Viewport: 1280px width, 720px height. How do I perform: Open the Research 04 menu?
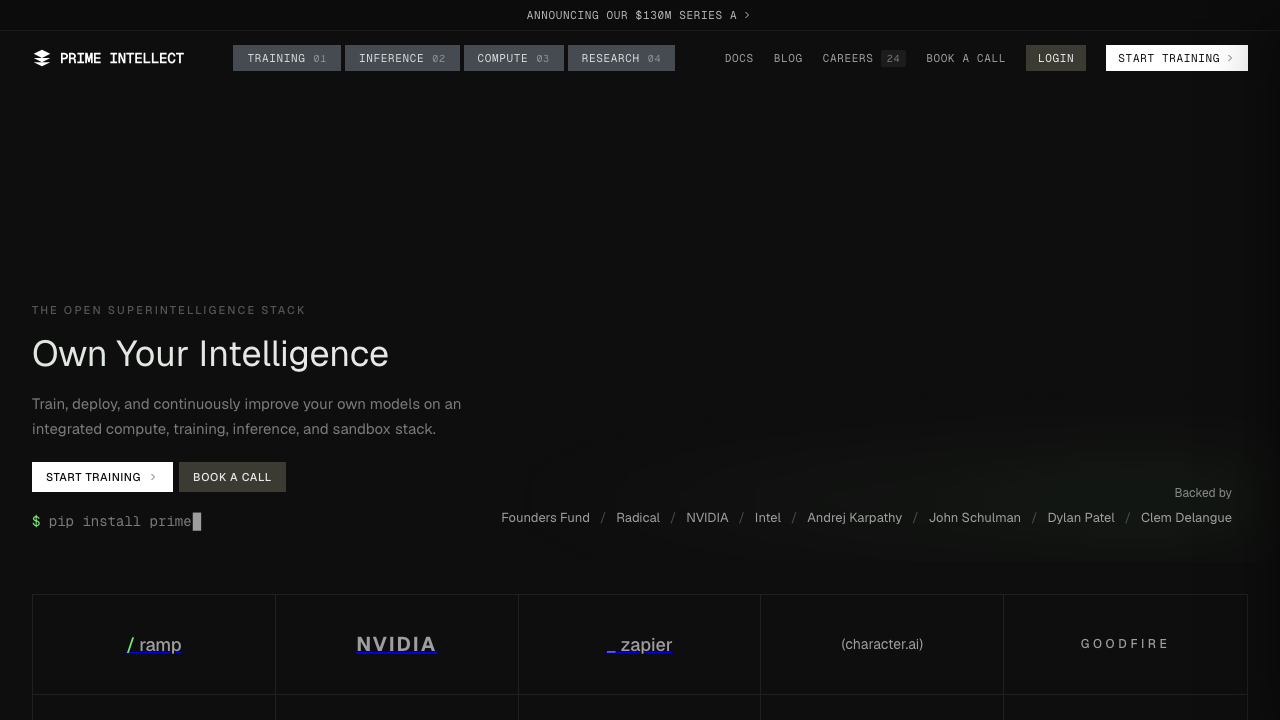coord(621,58)
